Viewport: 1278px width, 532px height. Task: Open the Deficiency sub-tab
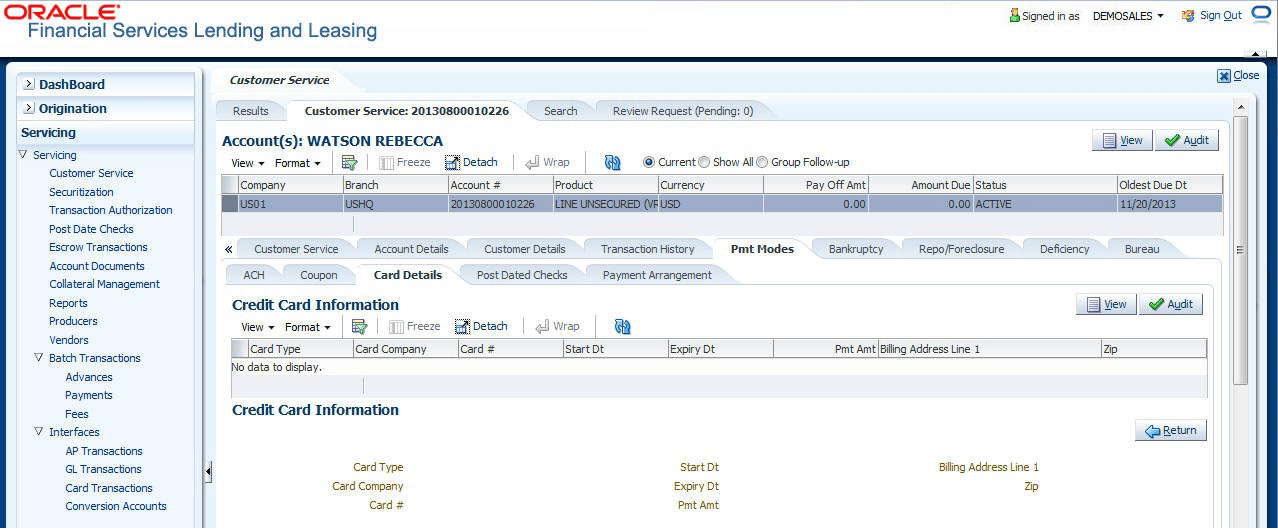pos(1064,249)
